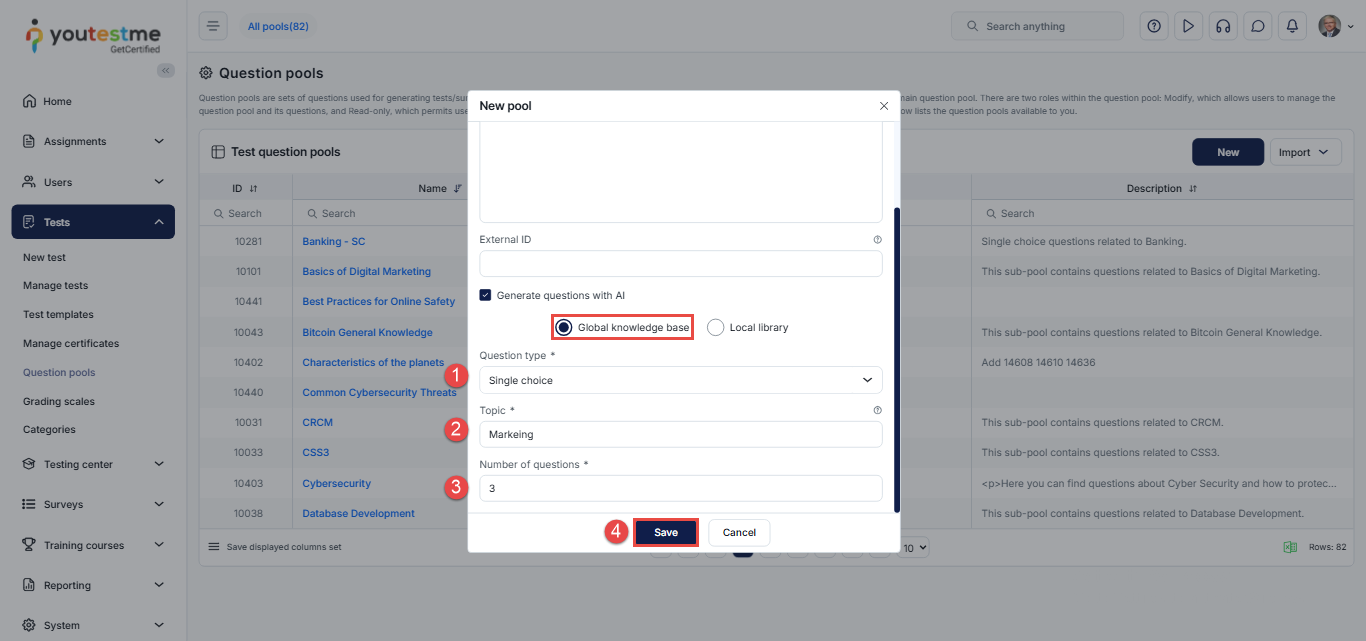1366x641 pixels.
Task: Click the hamburger menu icon
Action: point(213,27)
